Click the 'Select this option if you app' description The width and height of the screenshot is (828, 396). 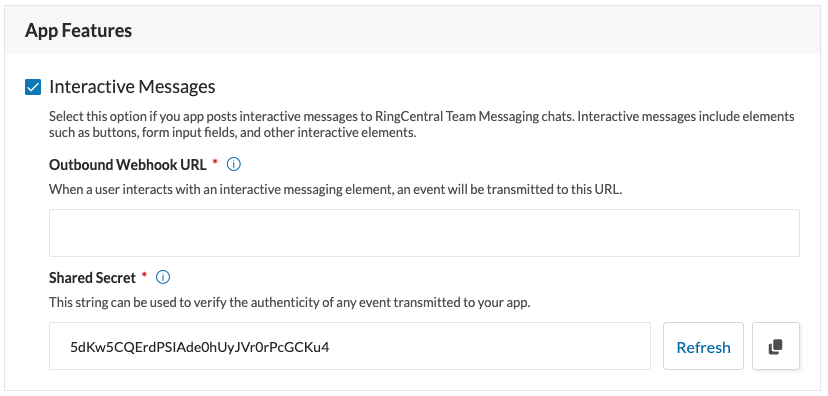(x=421, y=124)
